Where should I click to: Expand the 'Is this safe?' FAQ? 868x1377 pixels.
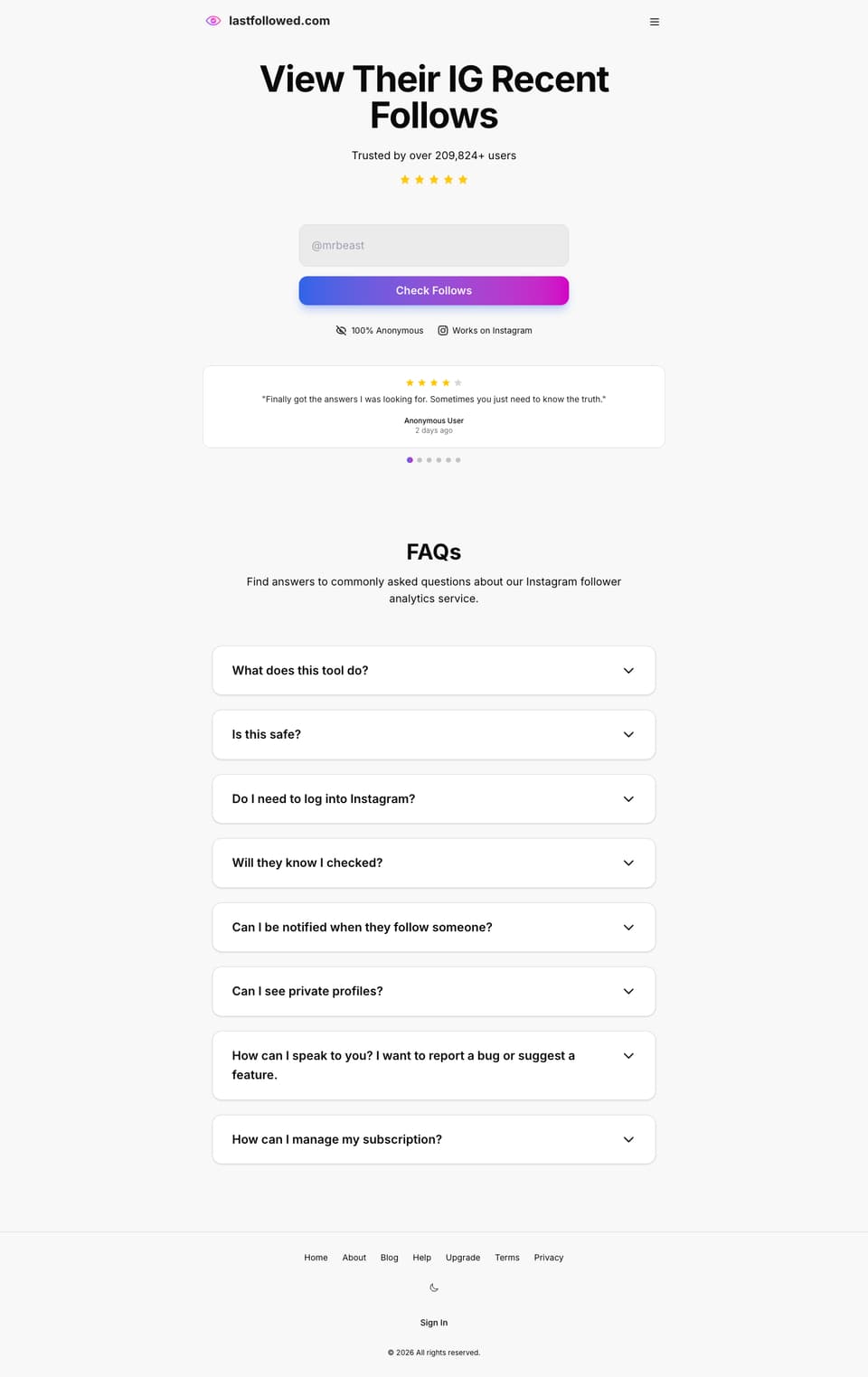click(434, 734)
